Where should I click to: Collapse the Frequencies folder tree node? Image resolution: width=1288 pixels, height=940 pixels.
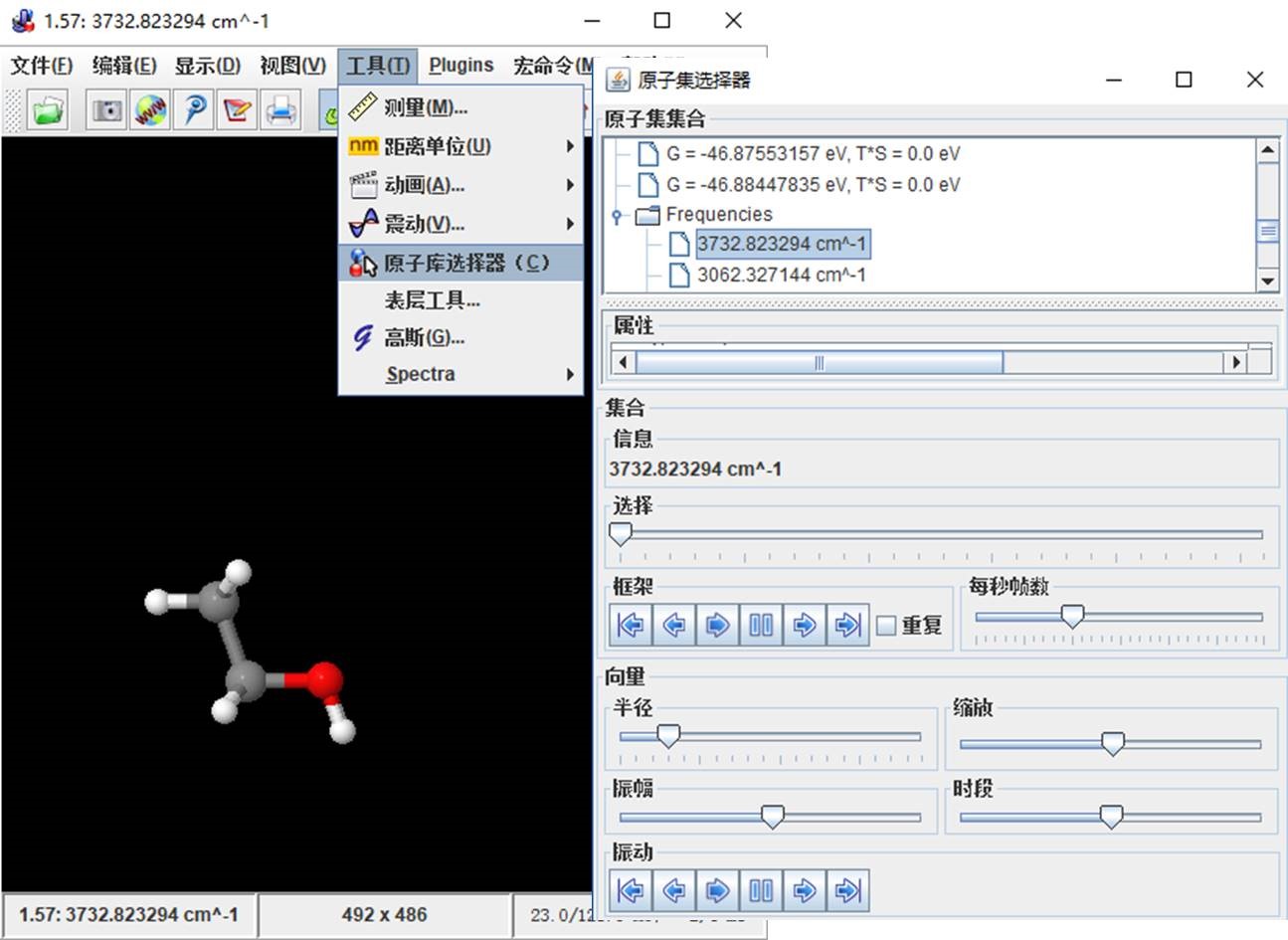pyautogui.click(x=617, y=216)
